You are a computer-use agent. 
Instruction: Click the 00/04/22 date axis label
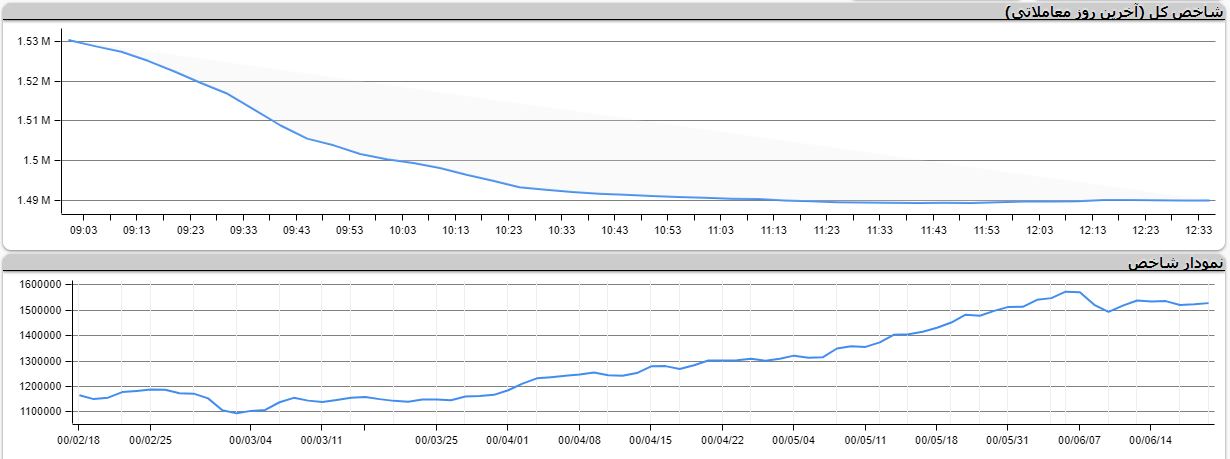pyautogui.click(x=722, y=439)
